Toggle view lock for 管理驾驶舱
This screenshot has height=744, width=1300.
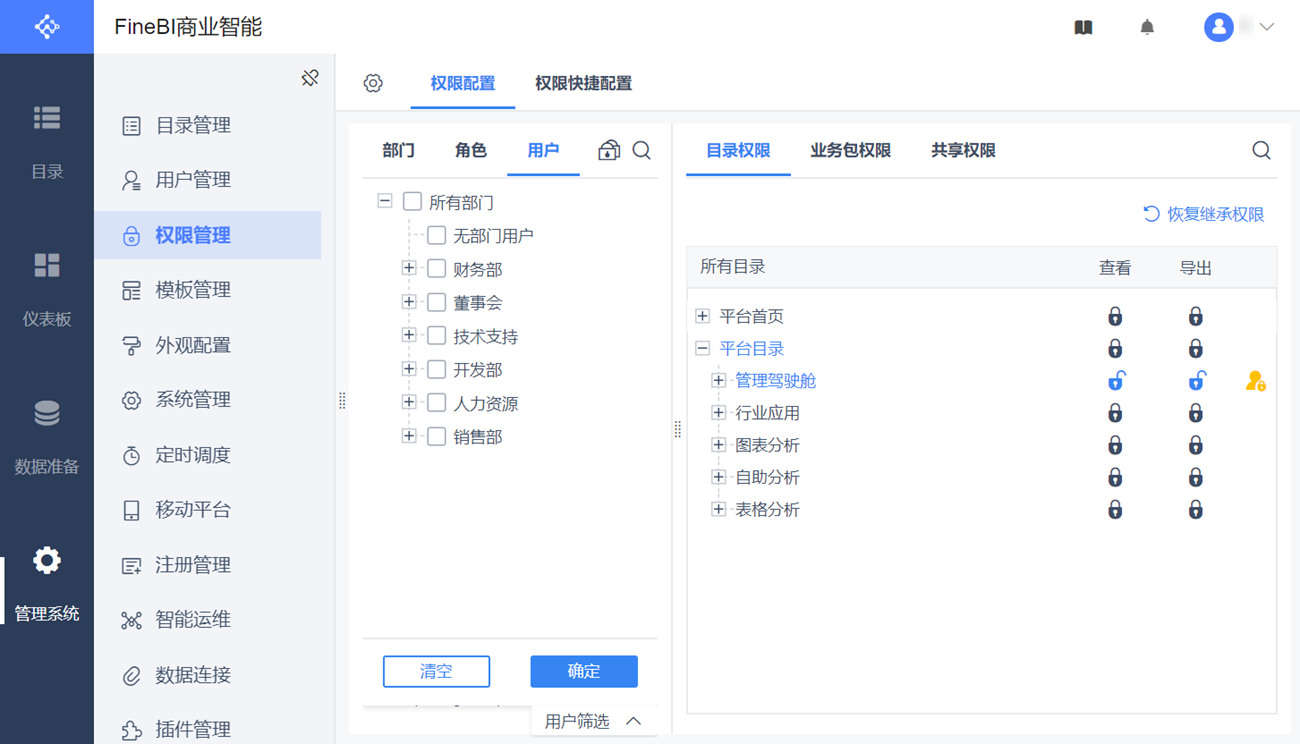[x=1115, y=381]
